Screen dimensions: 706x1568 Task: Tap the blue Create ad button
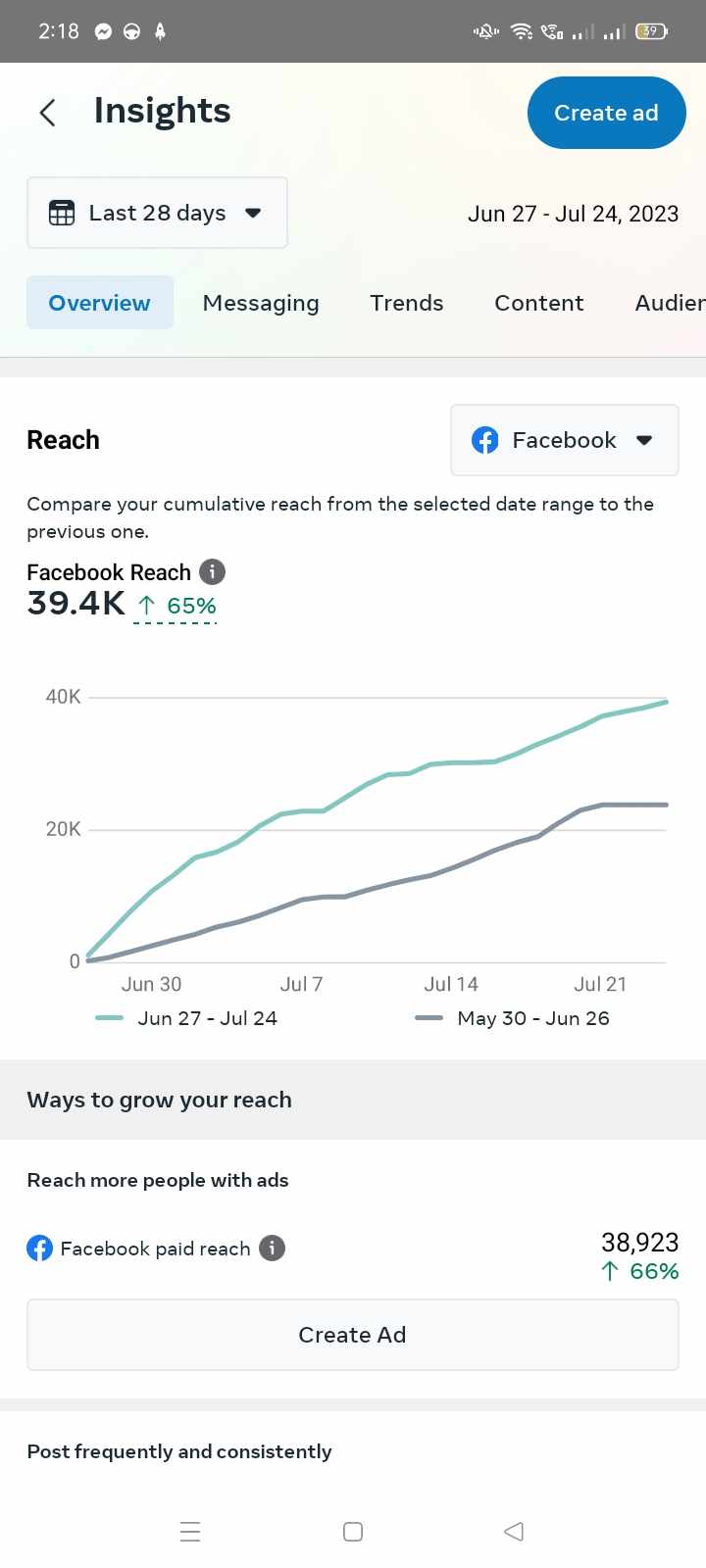606,113
